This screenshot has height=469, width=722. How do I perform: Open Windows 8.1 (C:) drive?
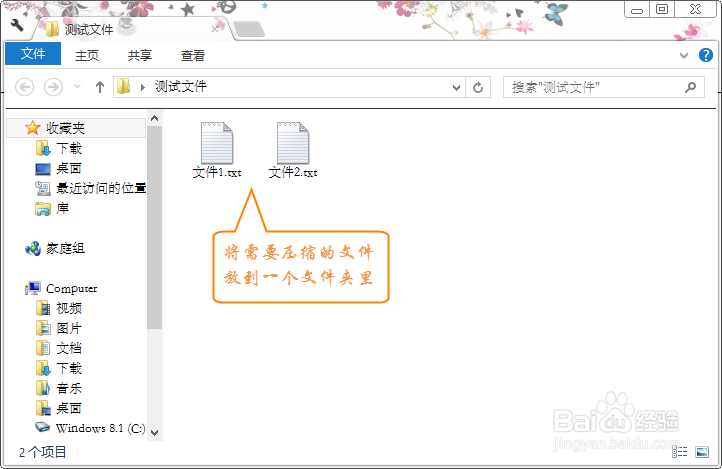coord(100,428)
